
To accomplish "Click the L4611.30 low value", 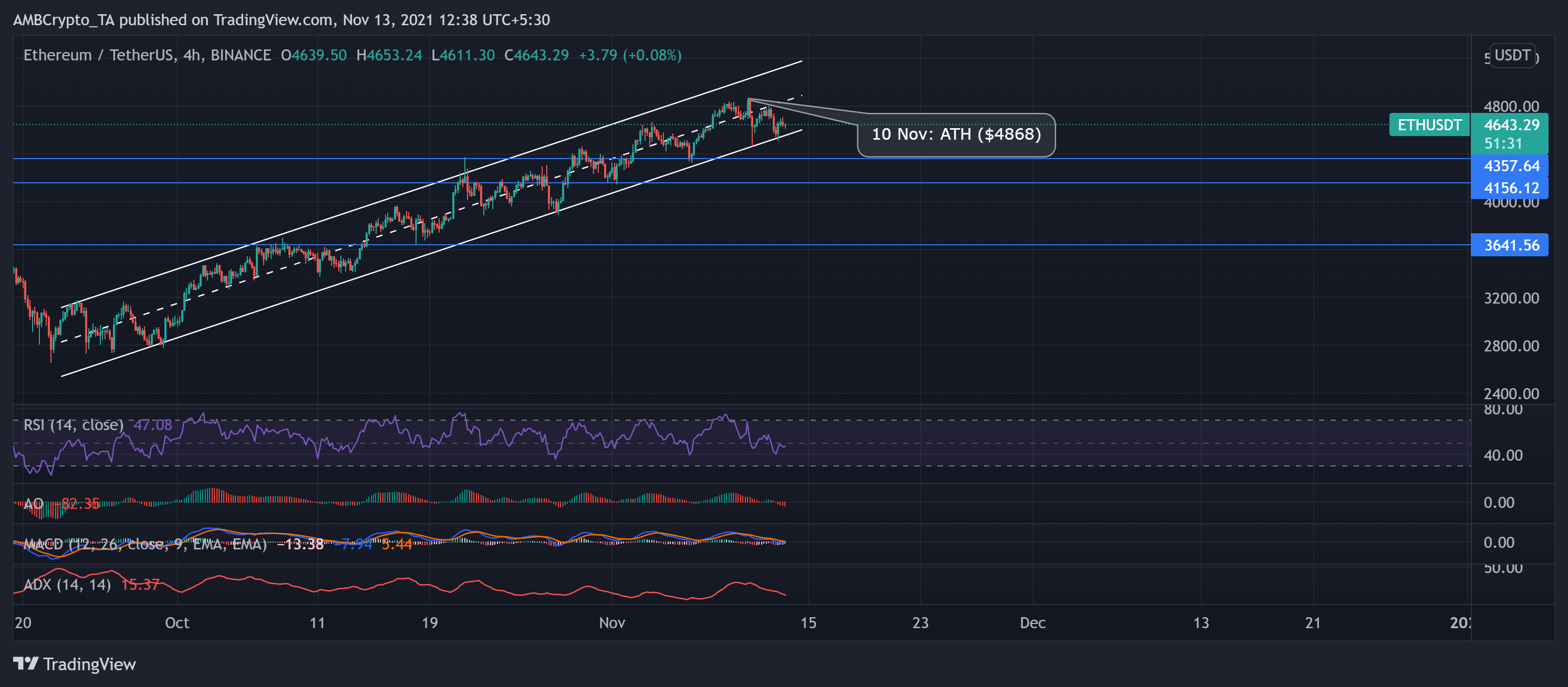I will click(463, 55).
